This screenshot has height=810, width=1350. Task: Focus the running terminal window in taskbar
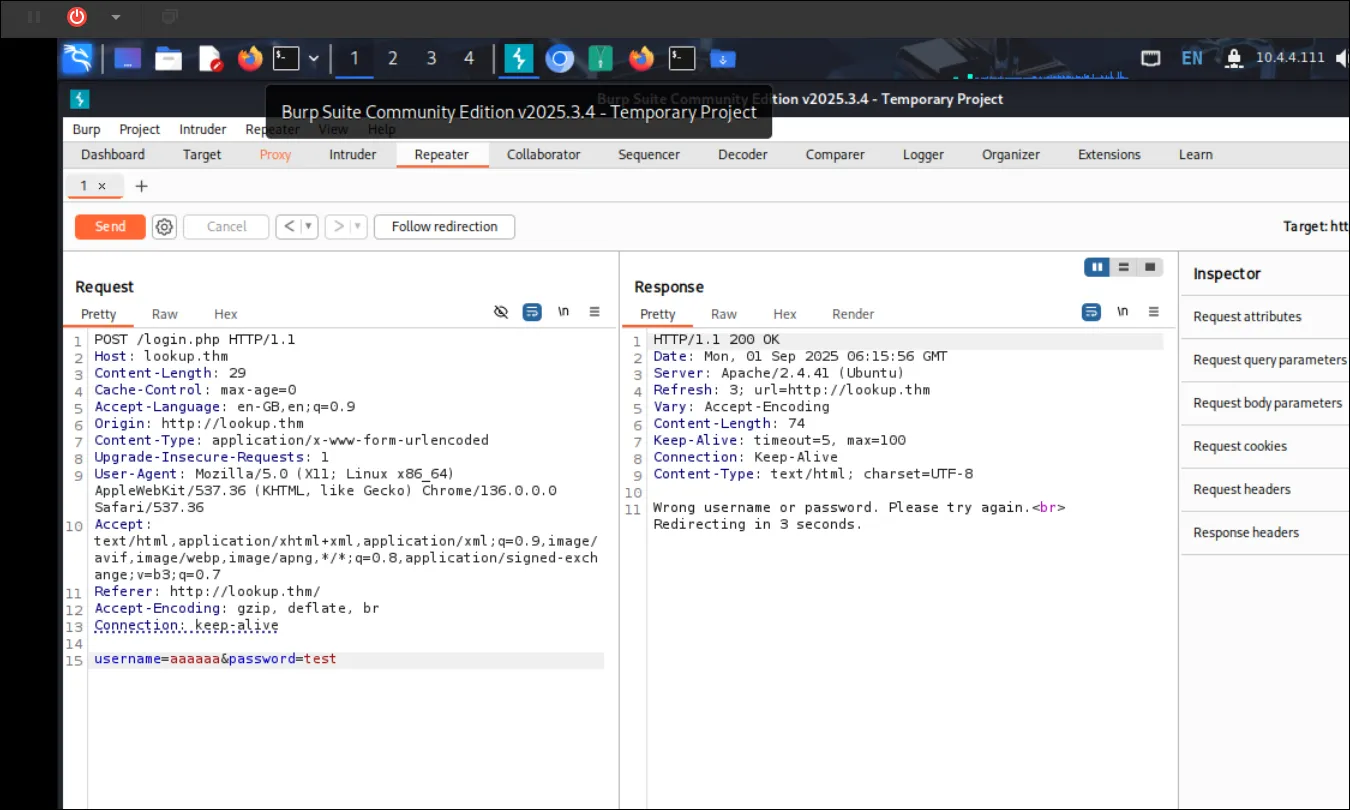[x=682, y=59]
